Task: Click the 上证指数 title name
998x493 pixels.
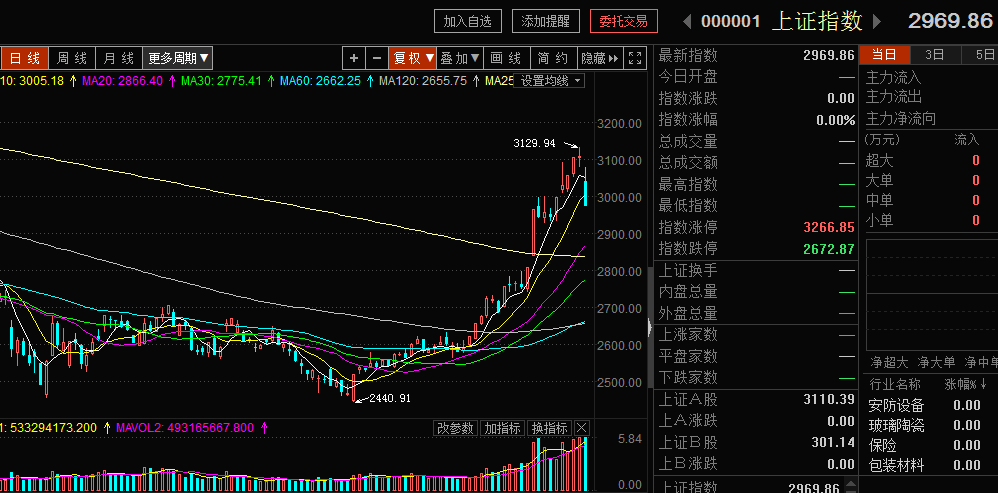Action: click(817, 21)
